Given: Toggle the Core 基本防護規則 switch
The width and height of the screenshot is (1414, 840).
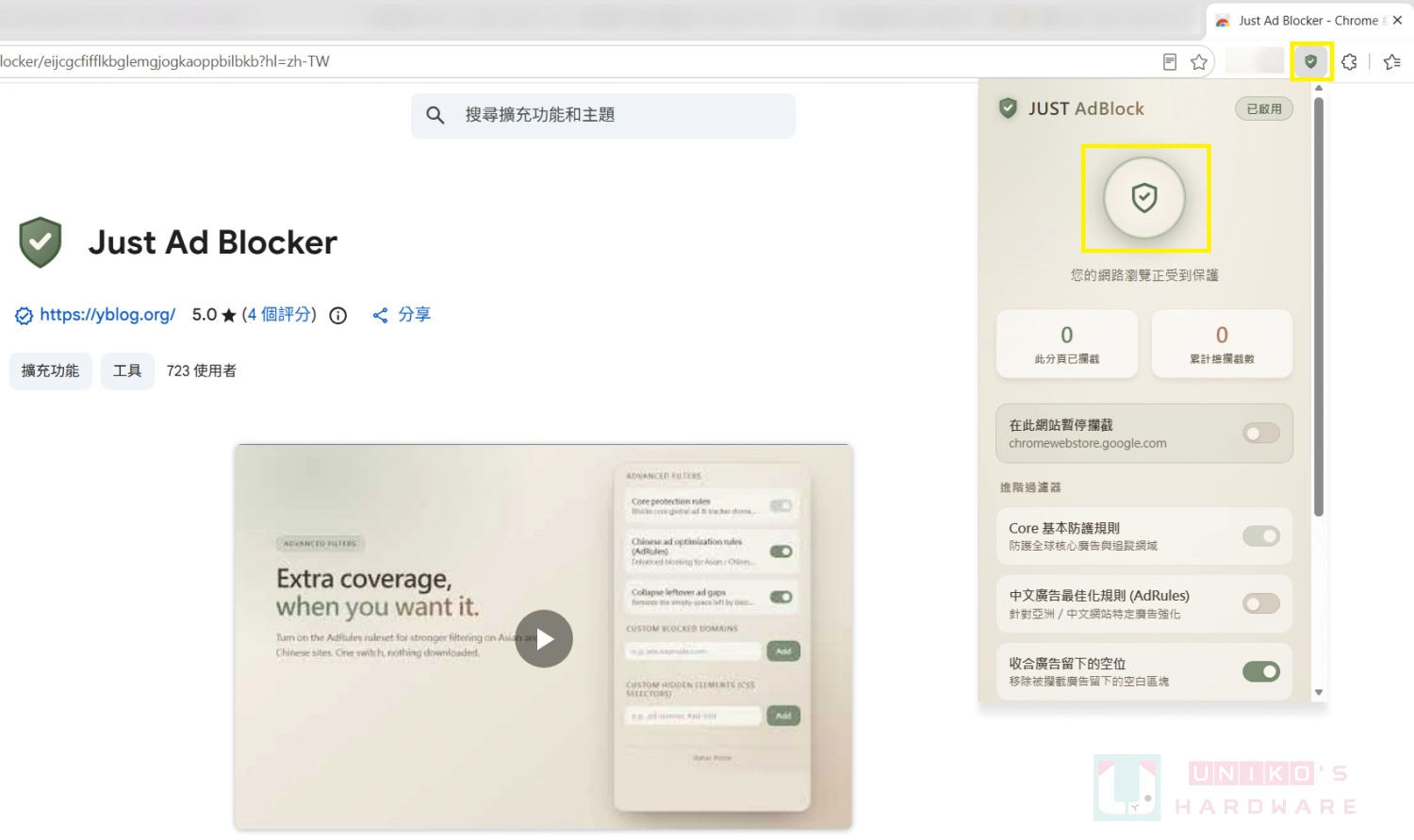Looking at the screenshot, I should point(1260,536).
